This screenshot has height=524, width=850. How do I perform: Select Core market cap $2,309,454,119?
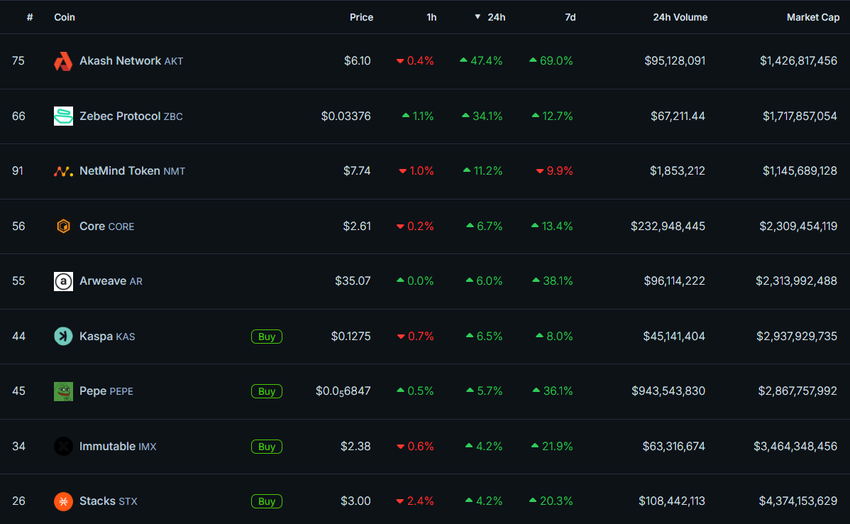(x=798, y=226)
